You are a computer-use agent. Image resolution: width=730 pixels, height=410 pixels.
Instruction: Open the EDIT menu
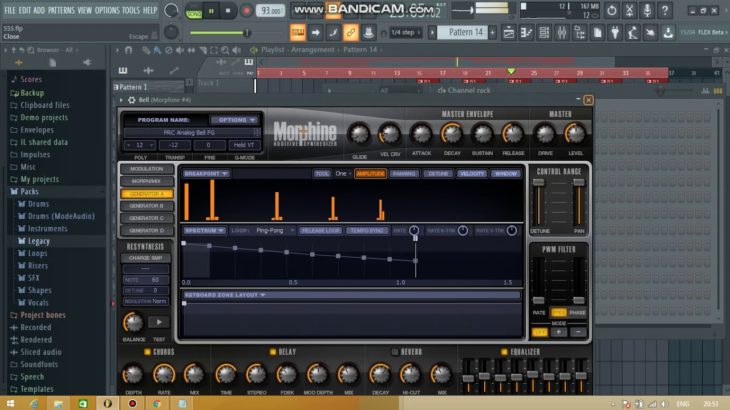coord(25,10)
